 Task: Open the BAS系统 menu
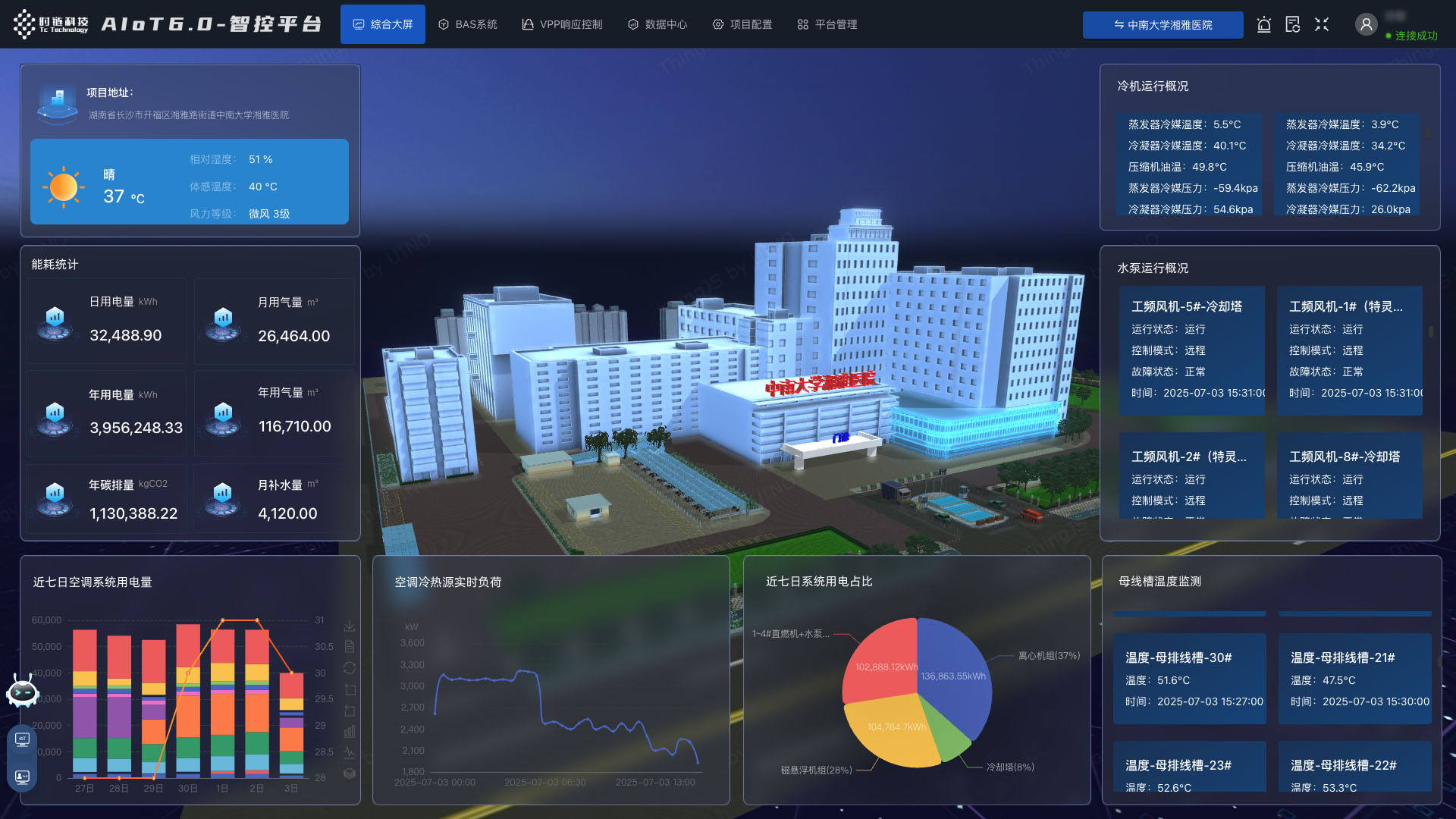(x=468, y=24)
